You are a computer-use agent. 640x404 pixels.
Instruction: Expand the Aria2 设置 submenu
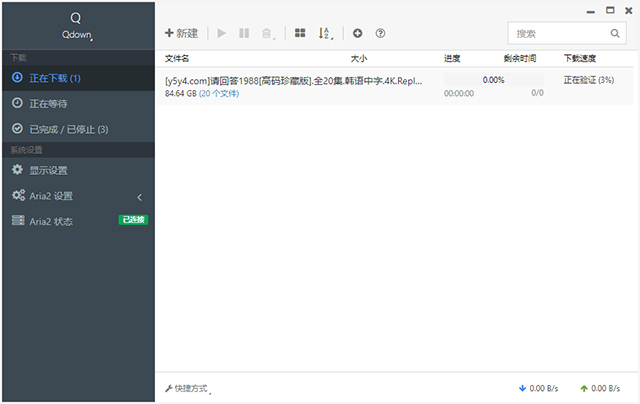tap(78, 196)
